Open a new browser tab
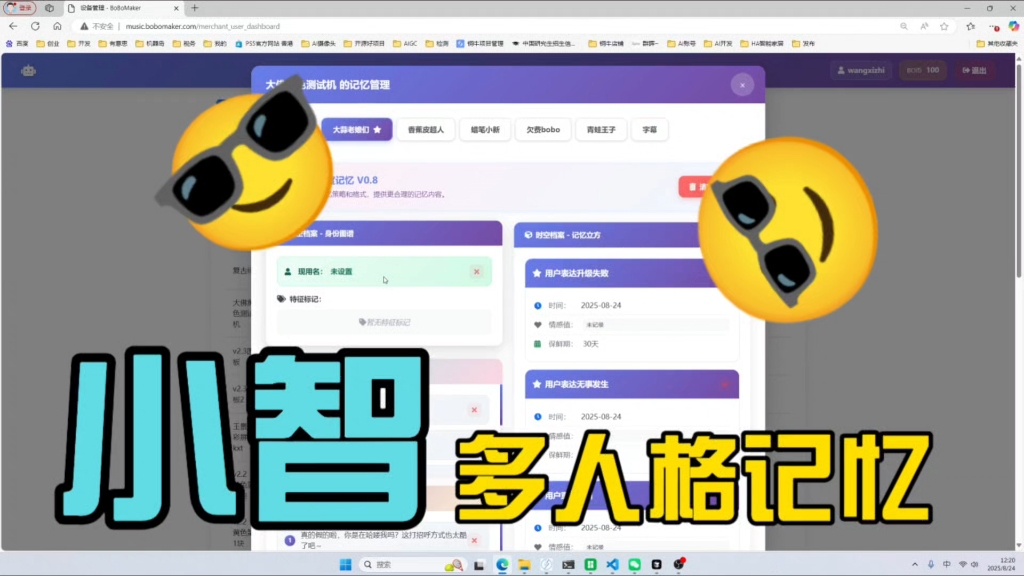This screenshot has height=576, width=1024. (195, 8)
